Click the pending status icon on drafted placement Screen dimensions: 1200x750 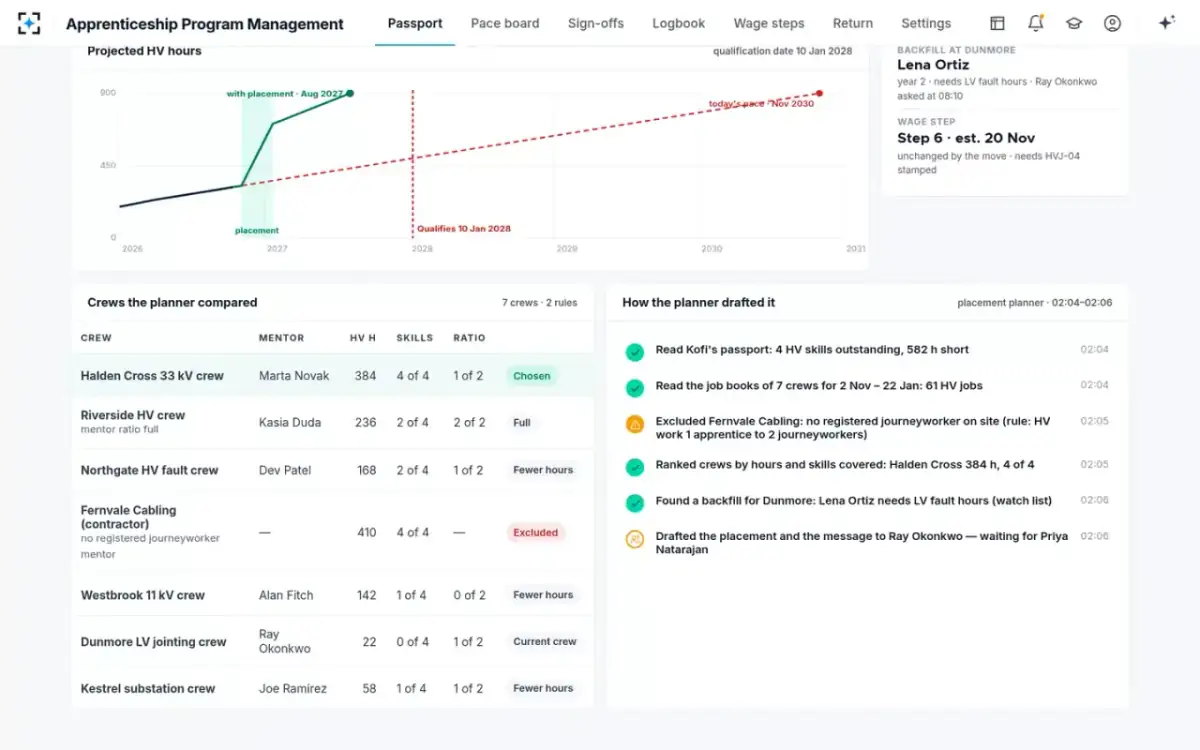pyautogui.click(x=634, y=539)
